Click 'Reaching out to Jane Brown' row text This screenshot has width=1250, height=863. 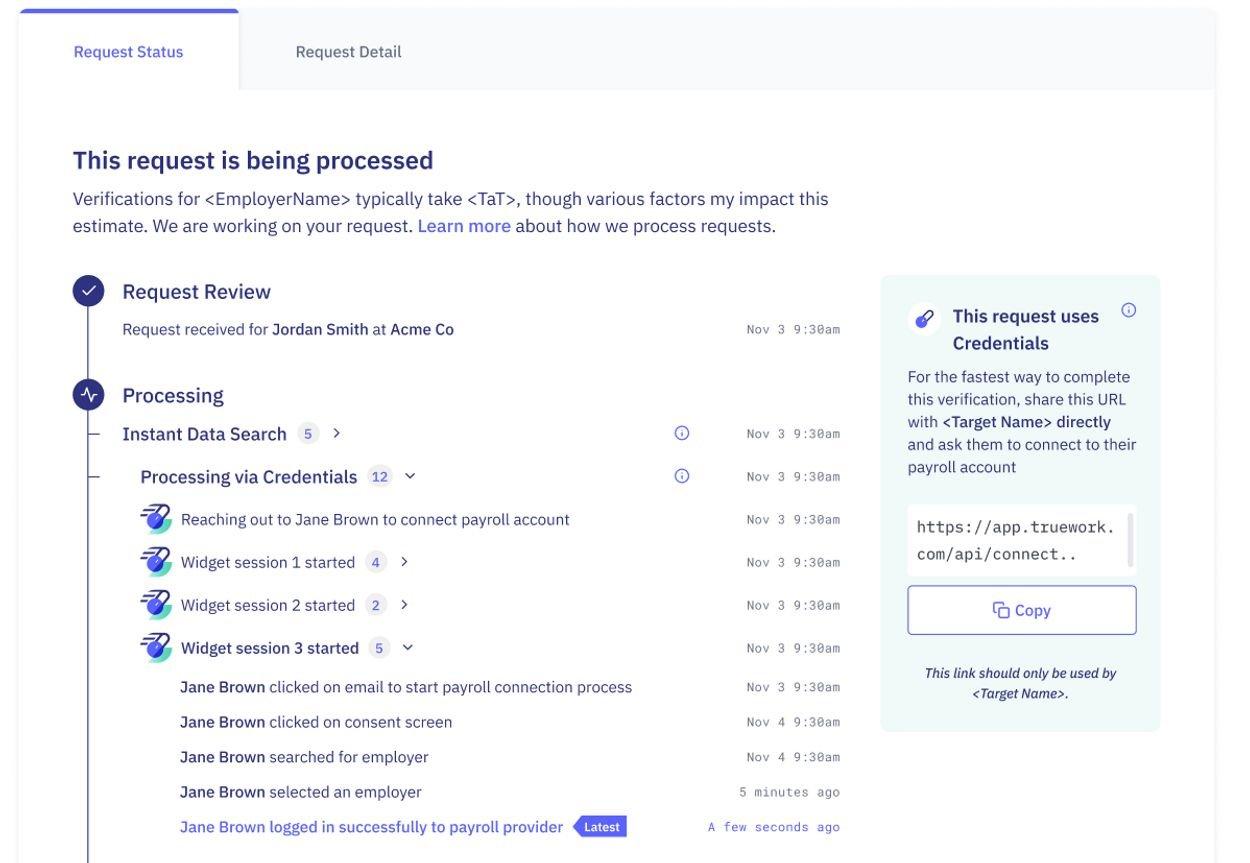375,520
